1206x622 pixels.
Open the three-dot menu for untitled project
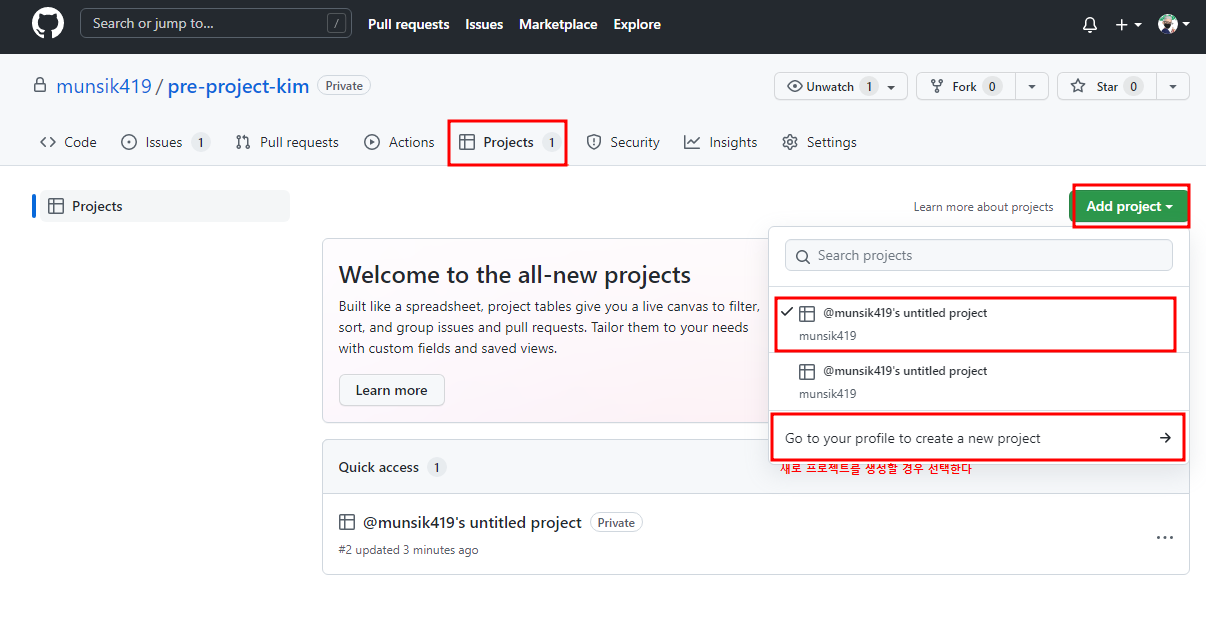point(1165,537)
